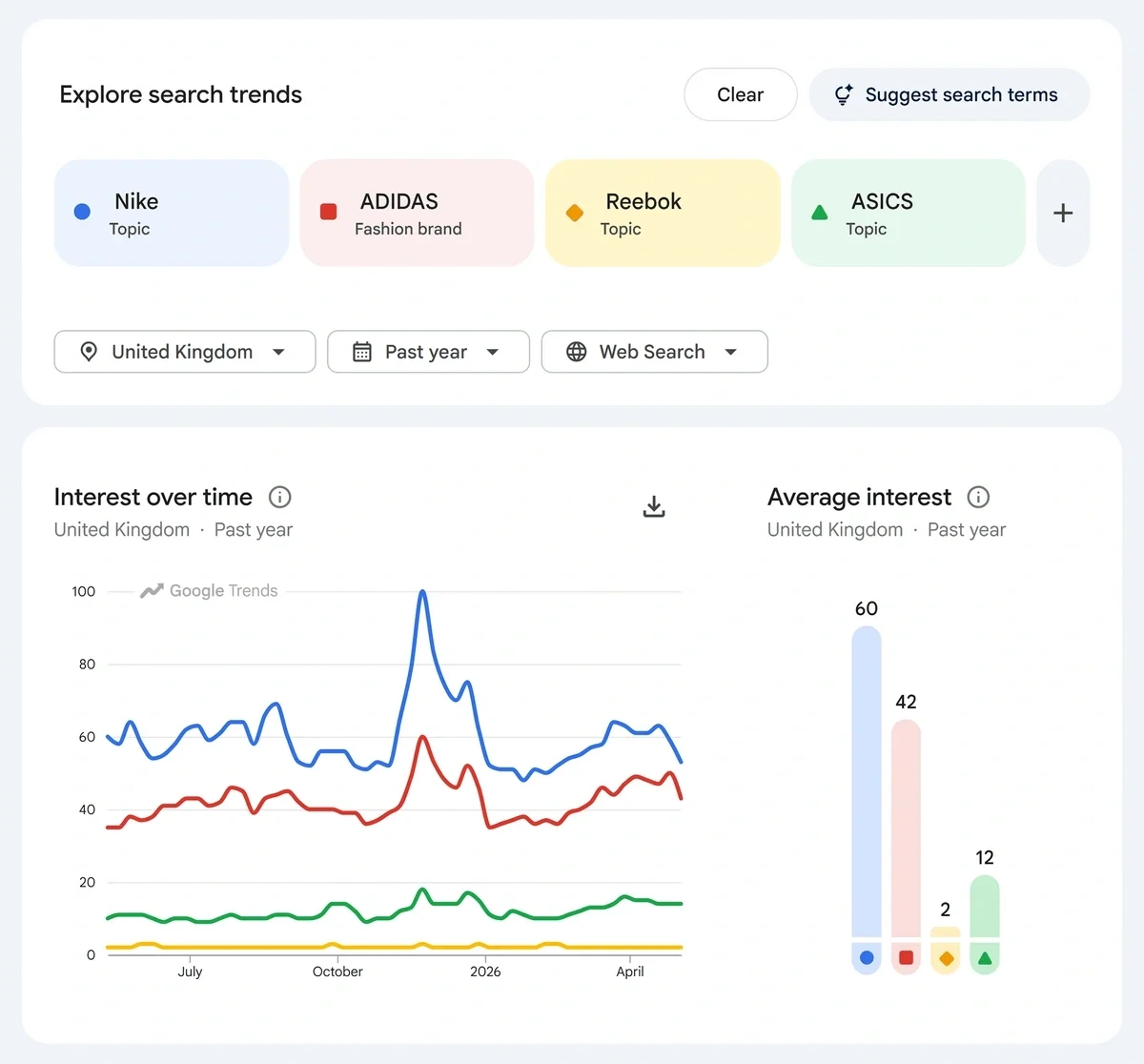Viewport: 1144px width, 1064px height.
Task: Click ADIDAS's red square marker
Action: [328, 212]
